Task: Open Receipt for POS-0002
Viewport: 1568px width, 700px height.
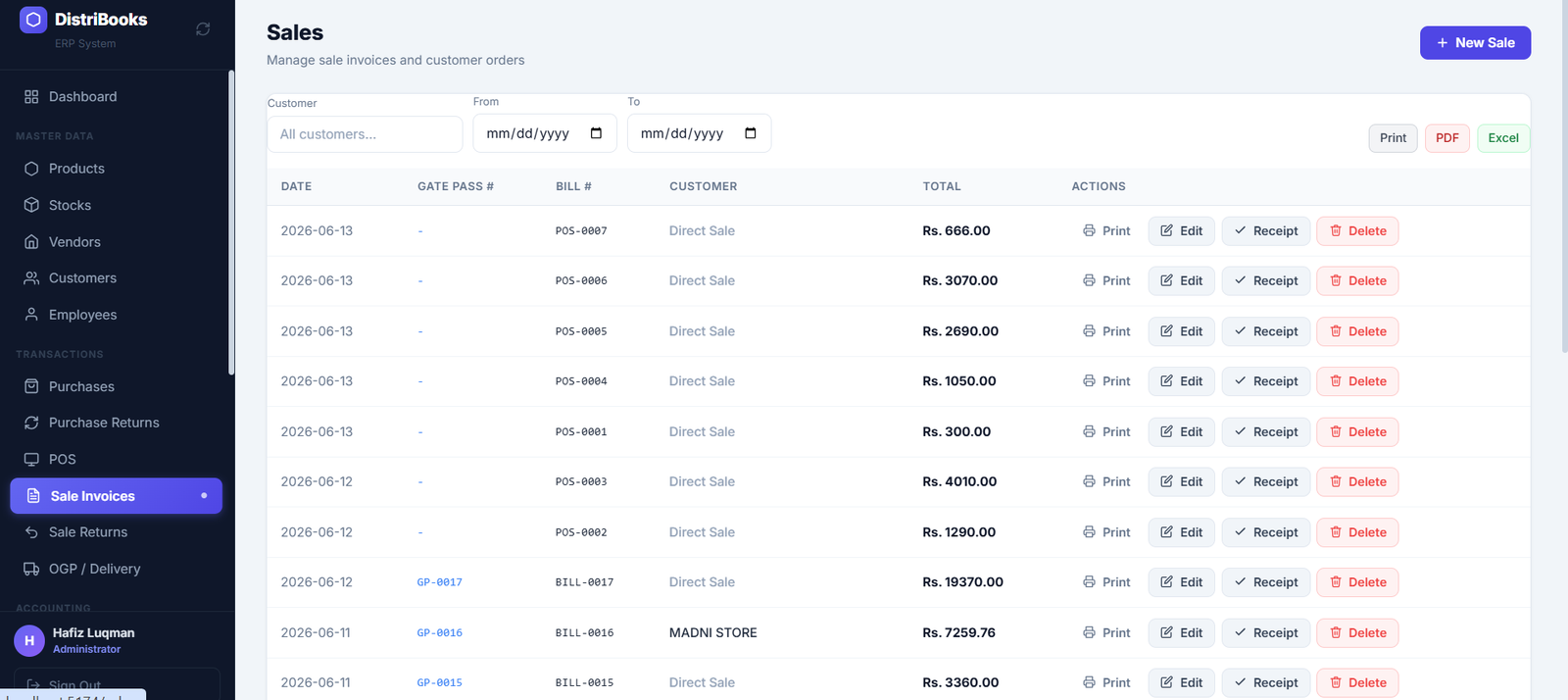Action: 1265,532
